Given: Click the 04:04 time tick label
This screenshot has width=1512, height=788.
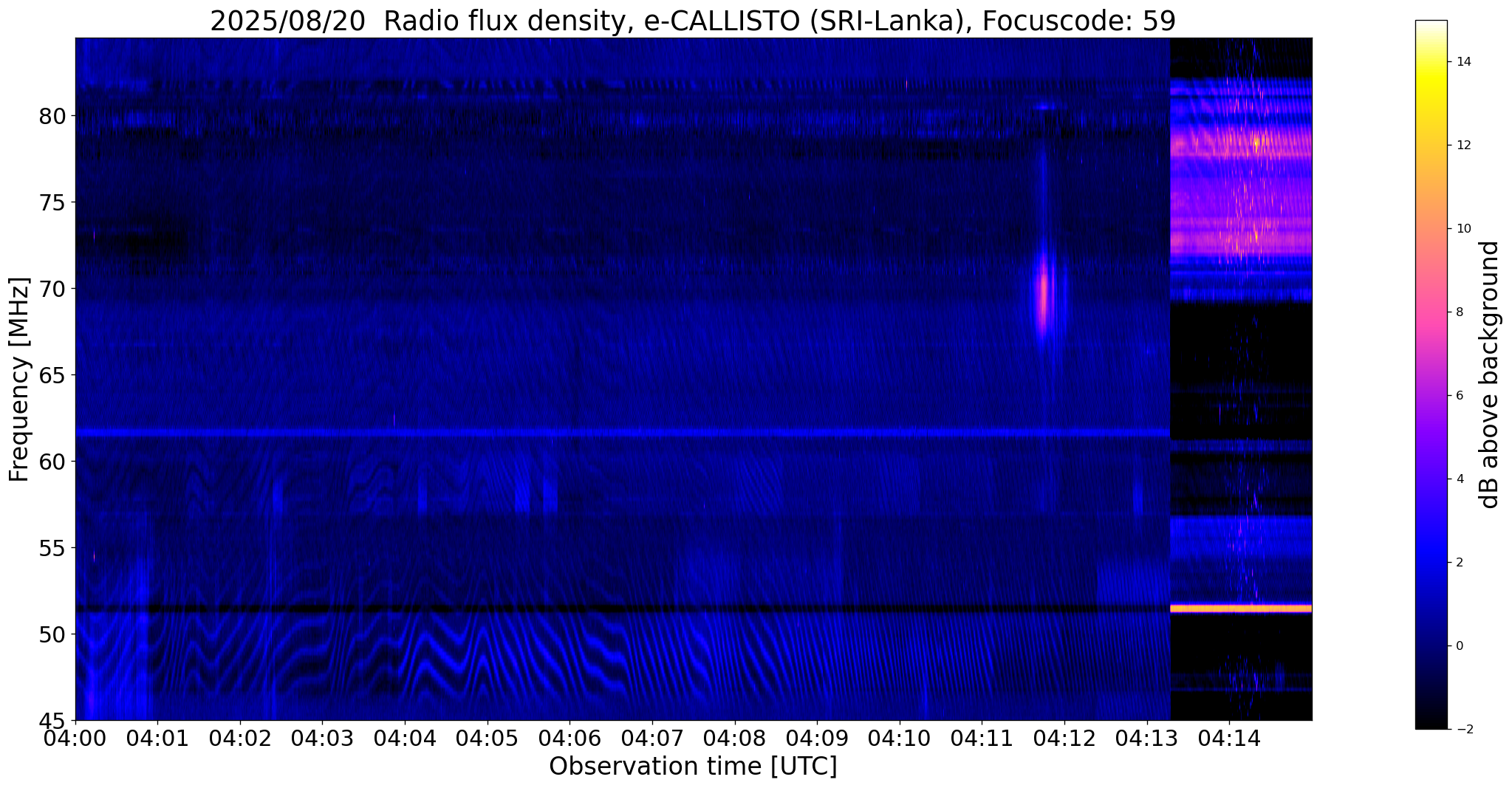Looking at the screenshot, I should click(x=405, y=738).
